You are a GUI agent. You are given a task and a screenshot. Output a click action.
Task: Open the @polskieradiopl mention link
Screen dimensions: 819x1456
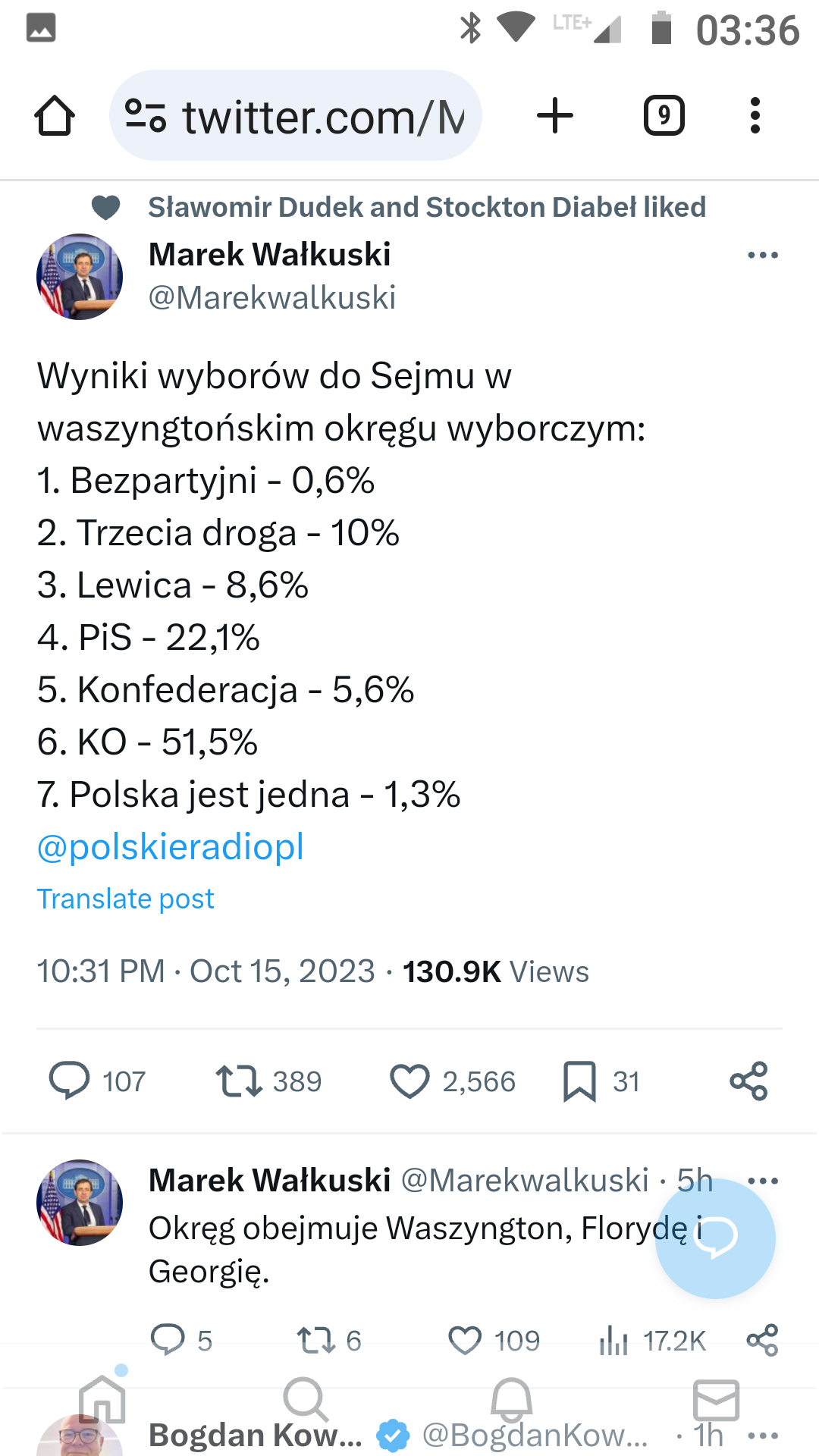click(x=171, y=847)
